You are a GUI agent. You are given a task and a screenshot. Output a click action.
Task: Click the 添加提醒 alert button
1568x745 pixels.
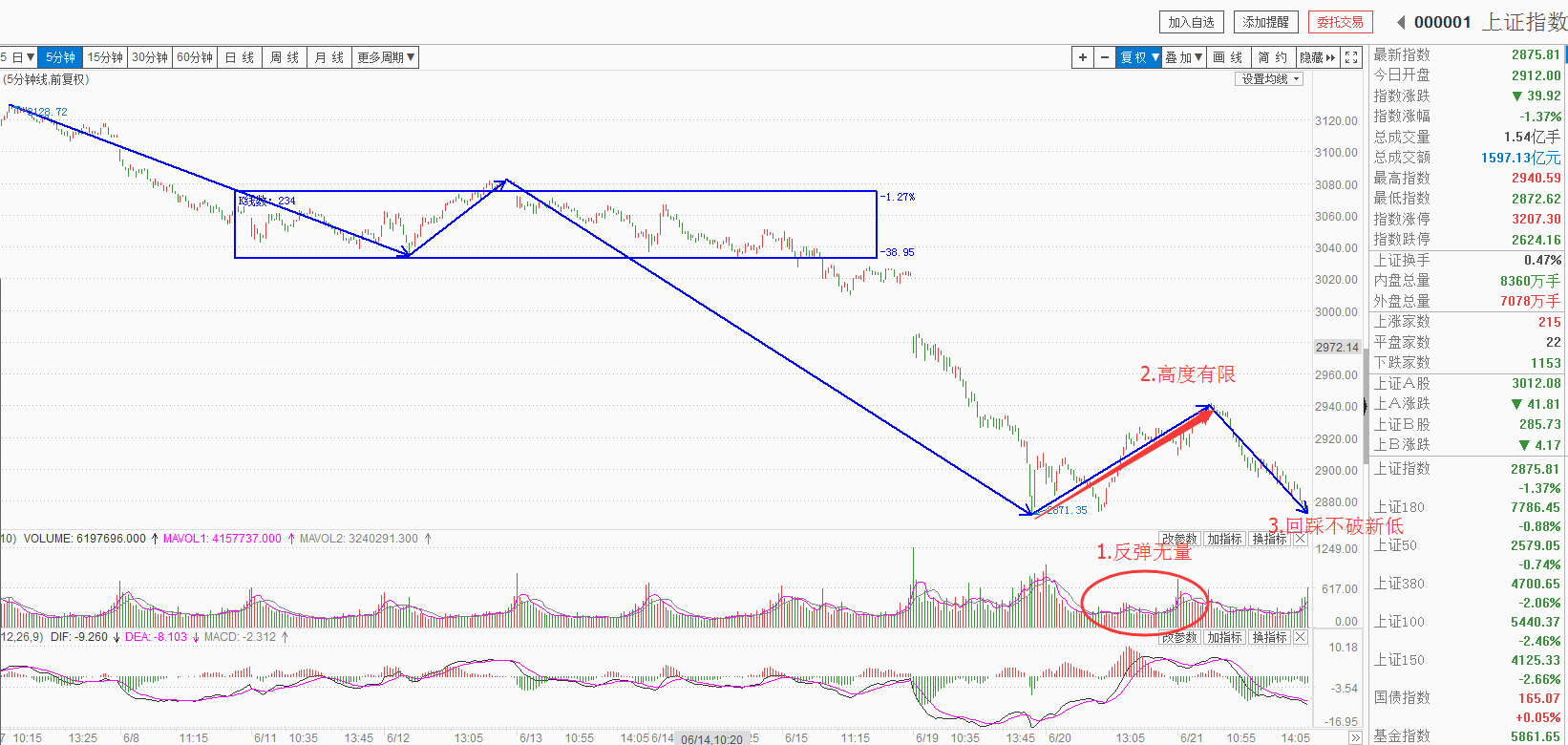click(1266, 22)
